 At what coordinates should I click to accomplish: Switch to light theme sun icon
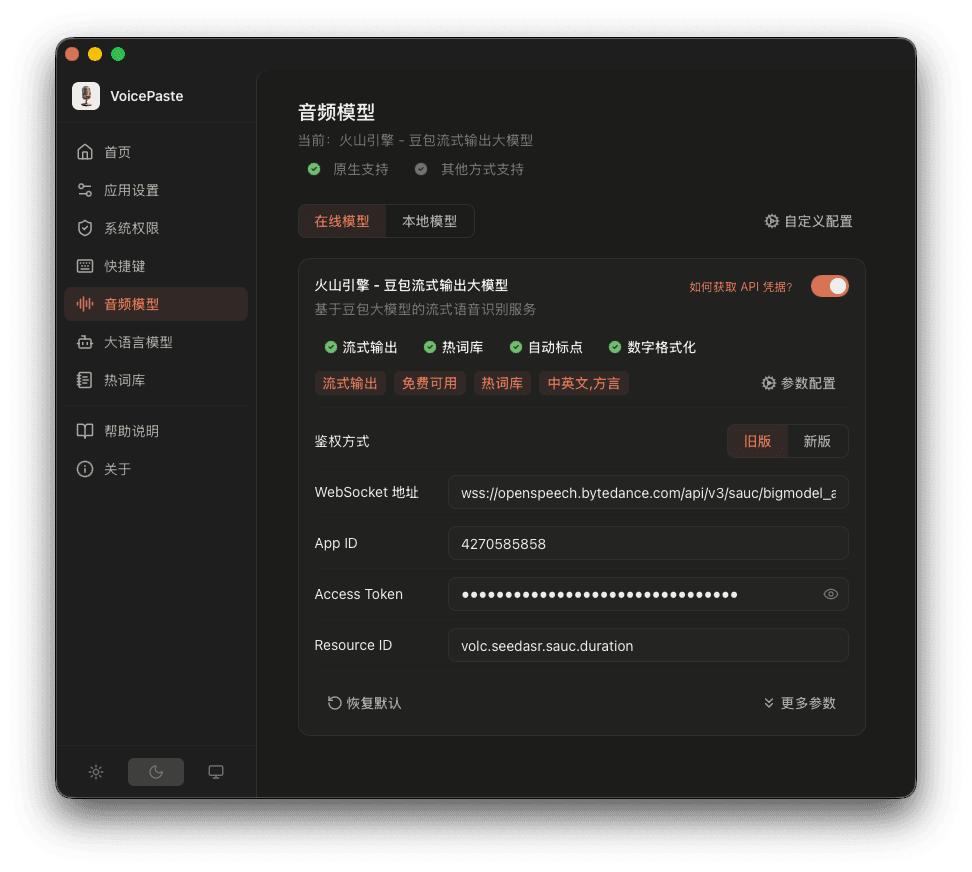click(95, 772)
